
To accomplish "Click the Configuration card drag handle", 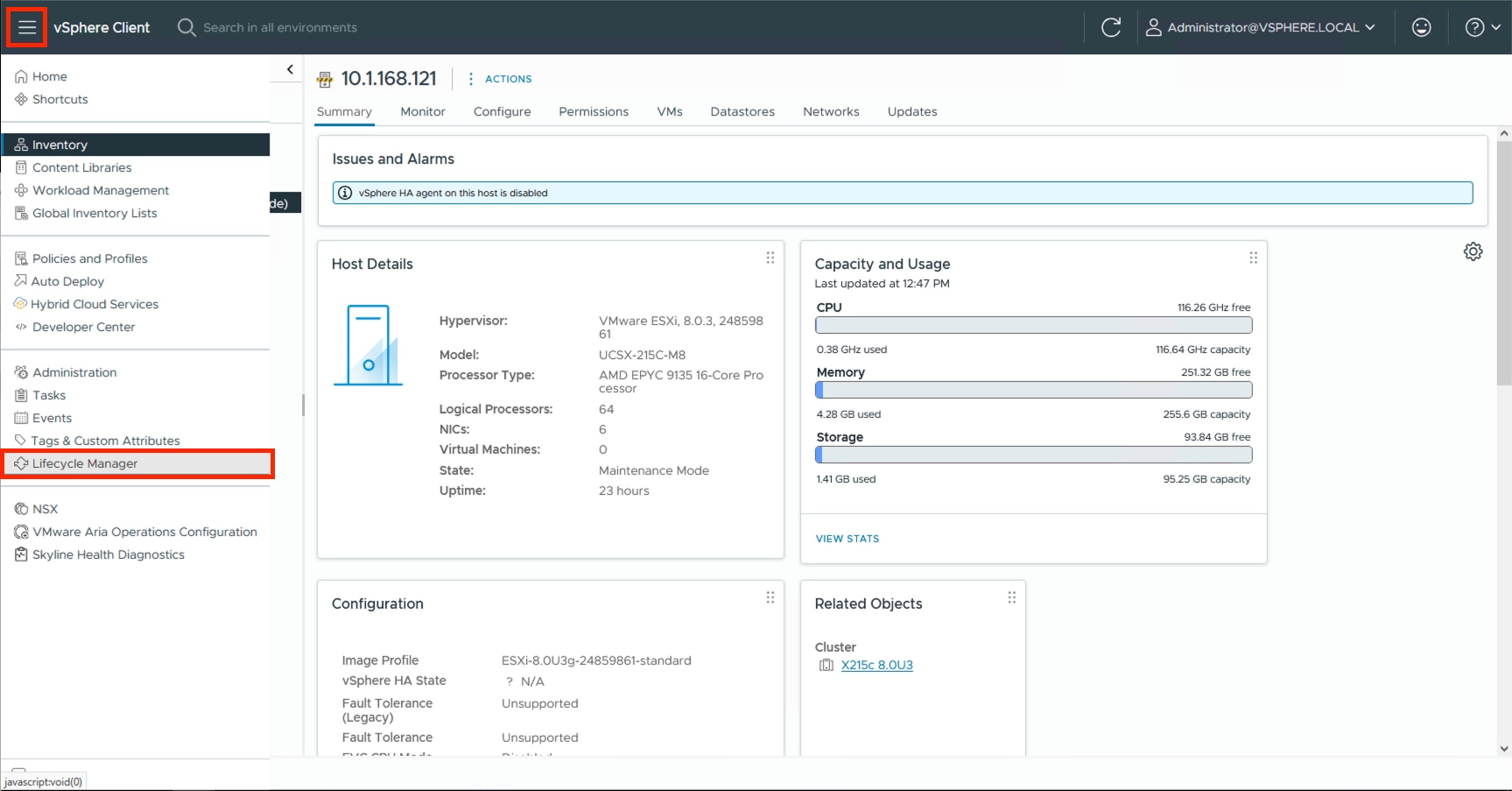I will coord(770,597).
